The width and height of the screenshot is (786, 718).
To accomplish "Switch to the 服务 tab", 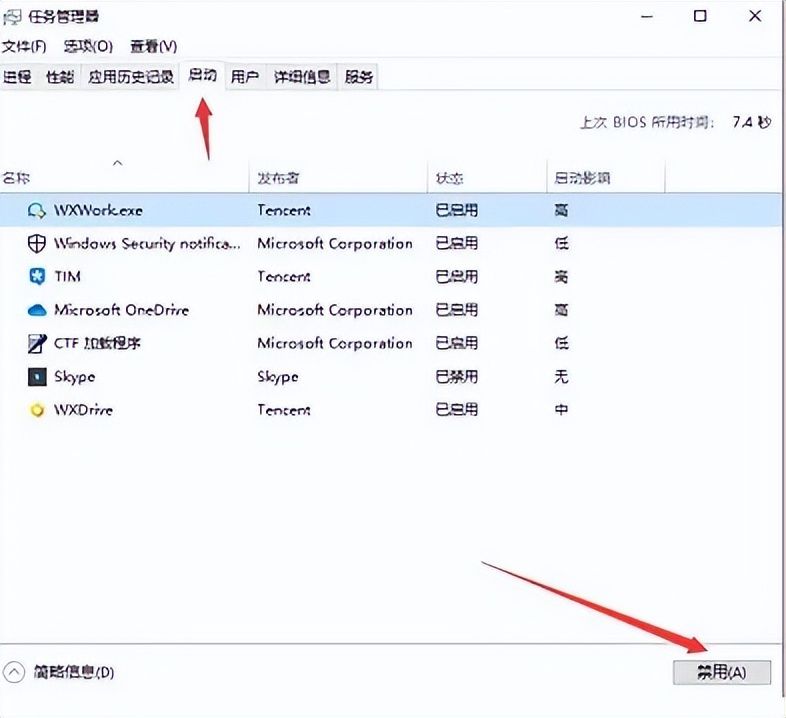I will coord(358,77).
